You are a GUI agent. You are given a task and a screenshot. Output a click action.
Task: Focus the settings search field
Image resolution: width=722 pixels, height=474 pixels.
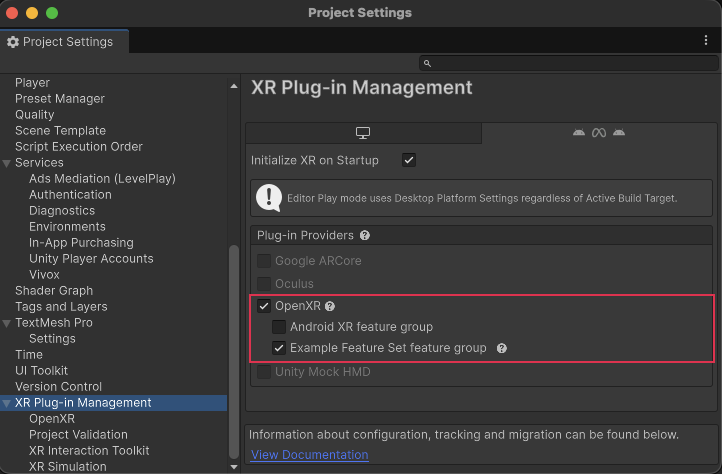pos(569,63)
